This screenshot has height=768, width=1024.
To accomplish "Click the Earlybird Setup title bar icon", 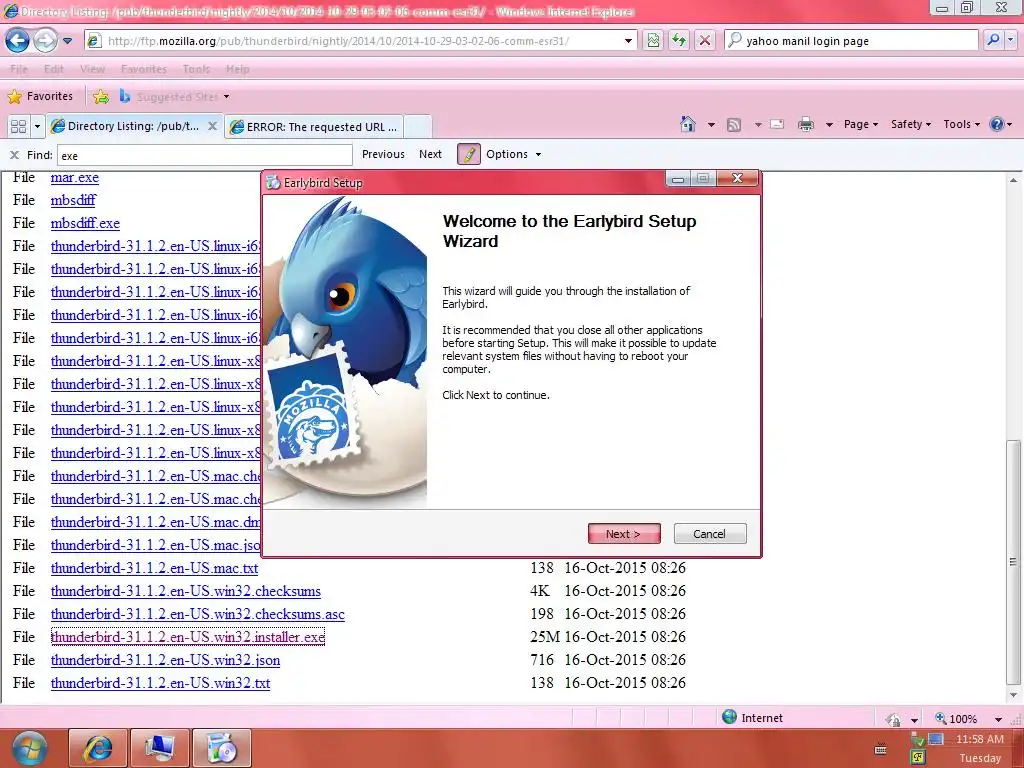I will [x=274, y=183].
